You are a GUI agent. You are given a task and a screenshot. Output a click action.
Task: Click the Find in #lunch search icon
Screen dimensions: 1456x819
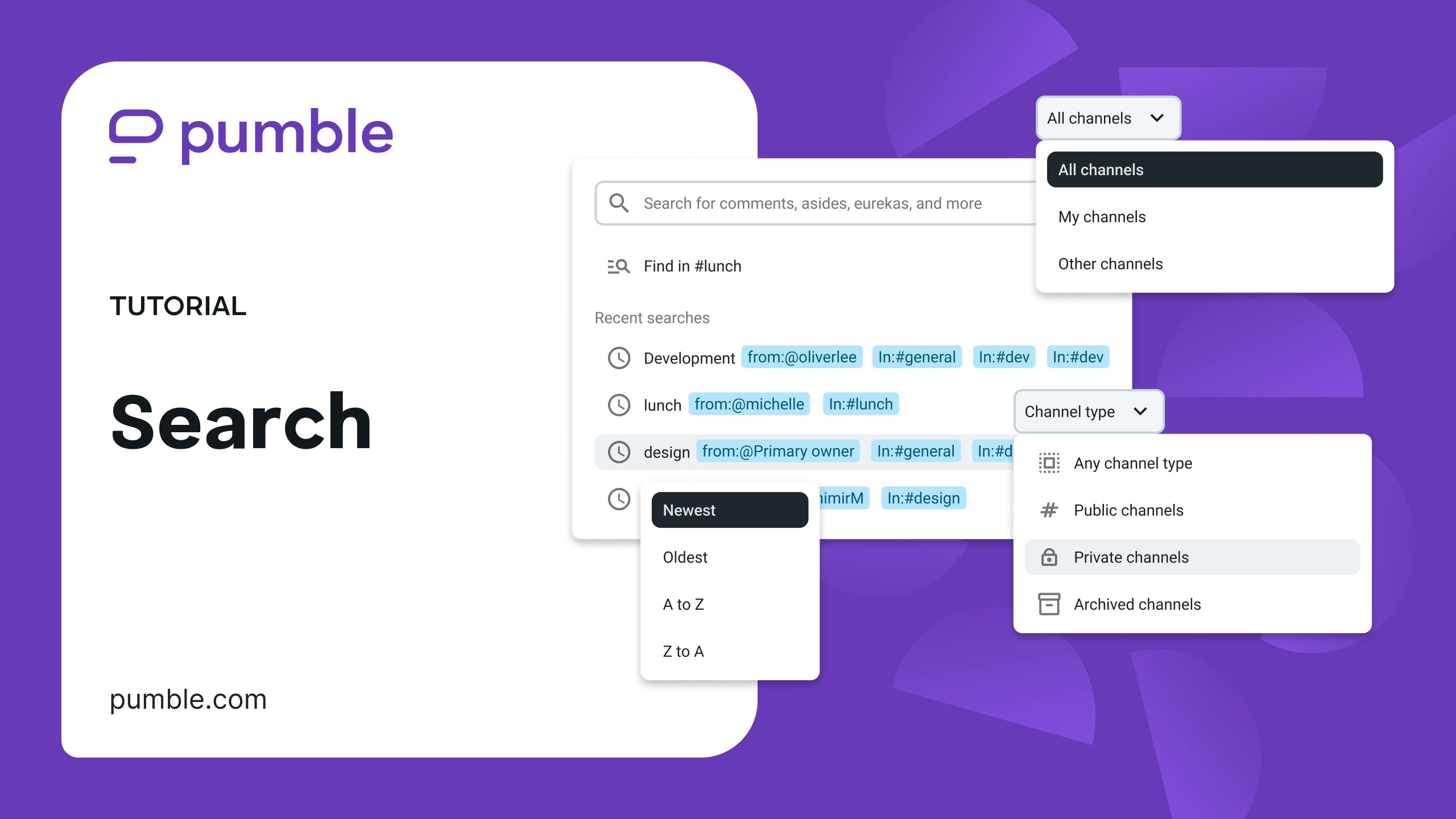(617, 266)
